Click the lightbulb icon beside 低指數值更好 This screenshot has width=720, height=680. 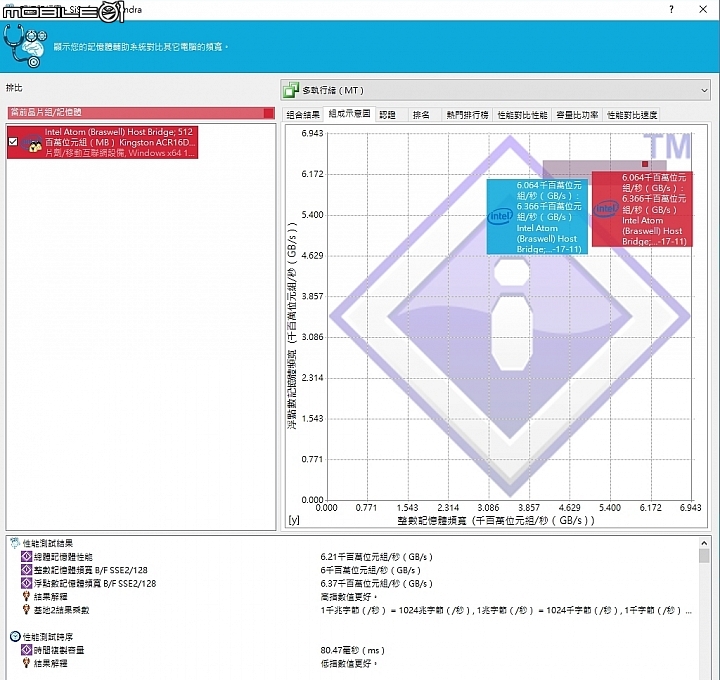tap(26, 663)
